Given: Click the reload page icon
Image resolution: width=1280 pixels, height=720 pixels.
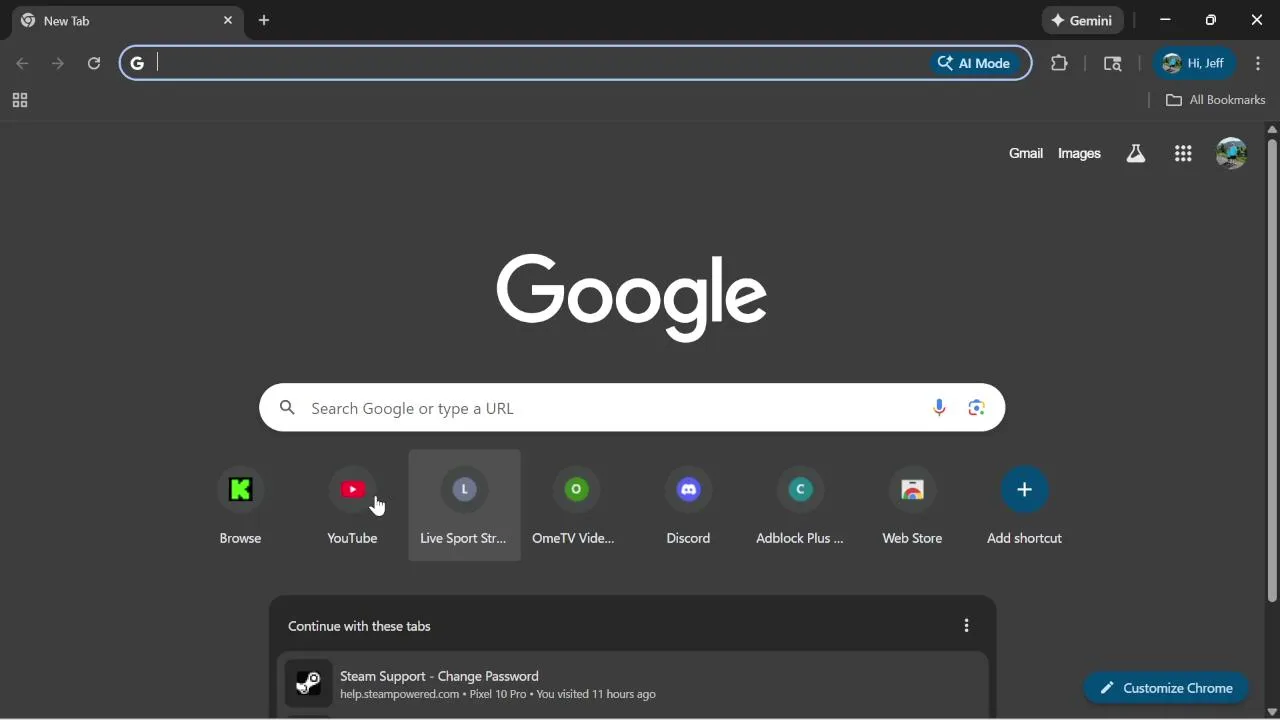Looking at the screenshot, I should (94, 63).
